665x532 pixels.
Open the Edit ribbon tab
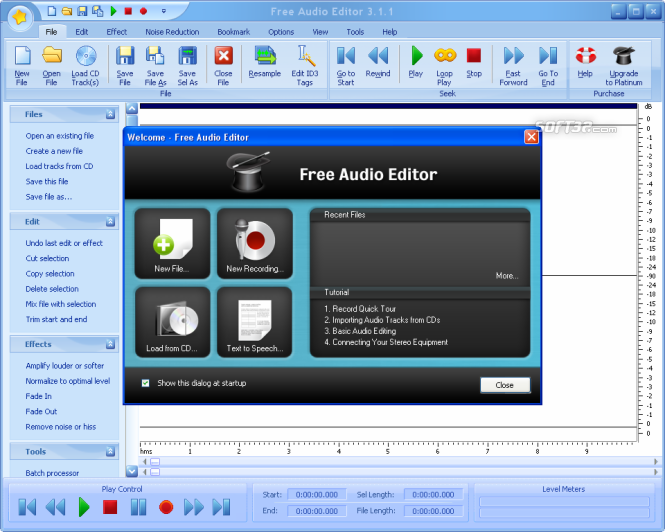tap(81, 32)
